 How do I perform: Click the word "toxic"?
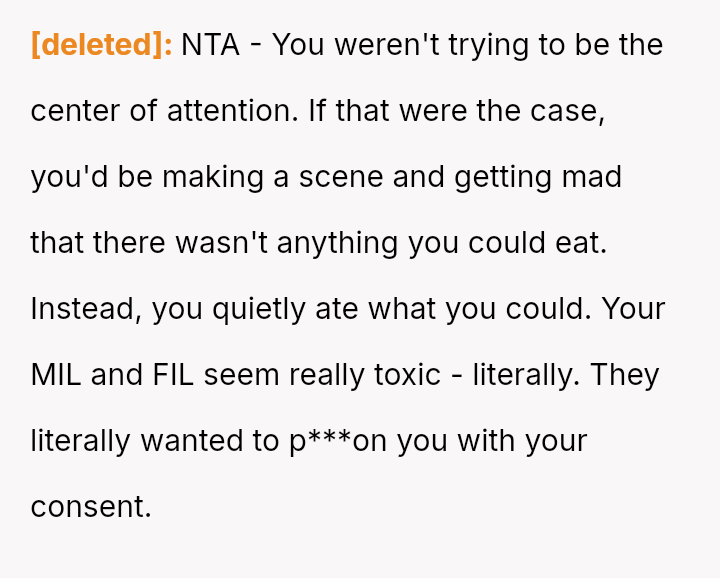405,375
